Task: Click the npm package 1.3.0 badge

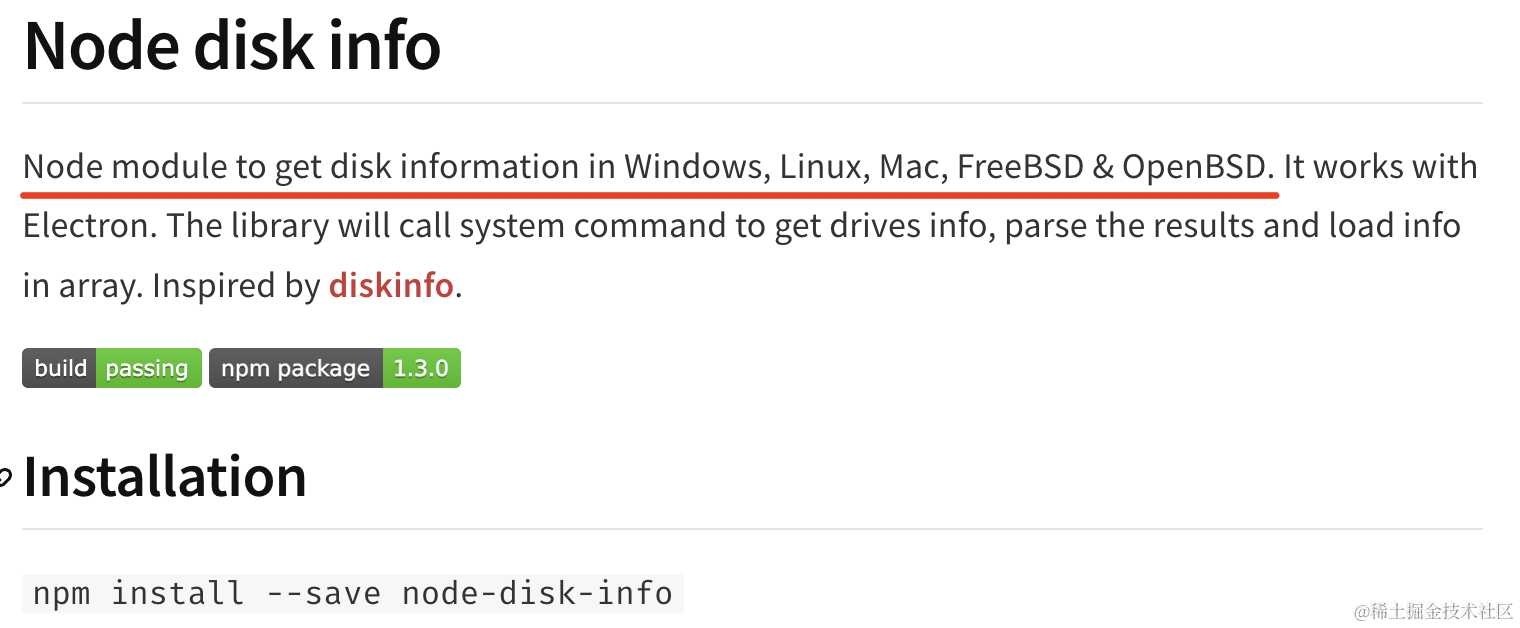Action: [334, 368]
